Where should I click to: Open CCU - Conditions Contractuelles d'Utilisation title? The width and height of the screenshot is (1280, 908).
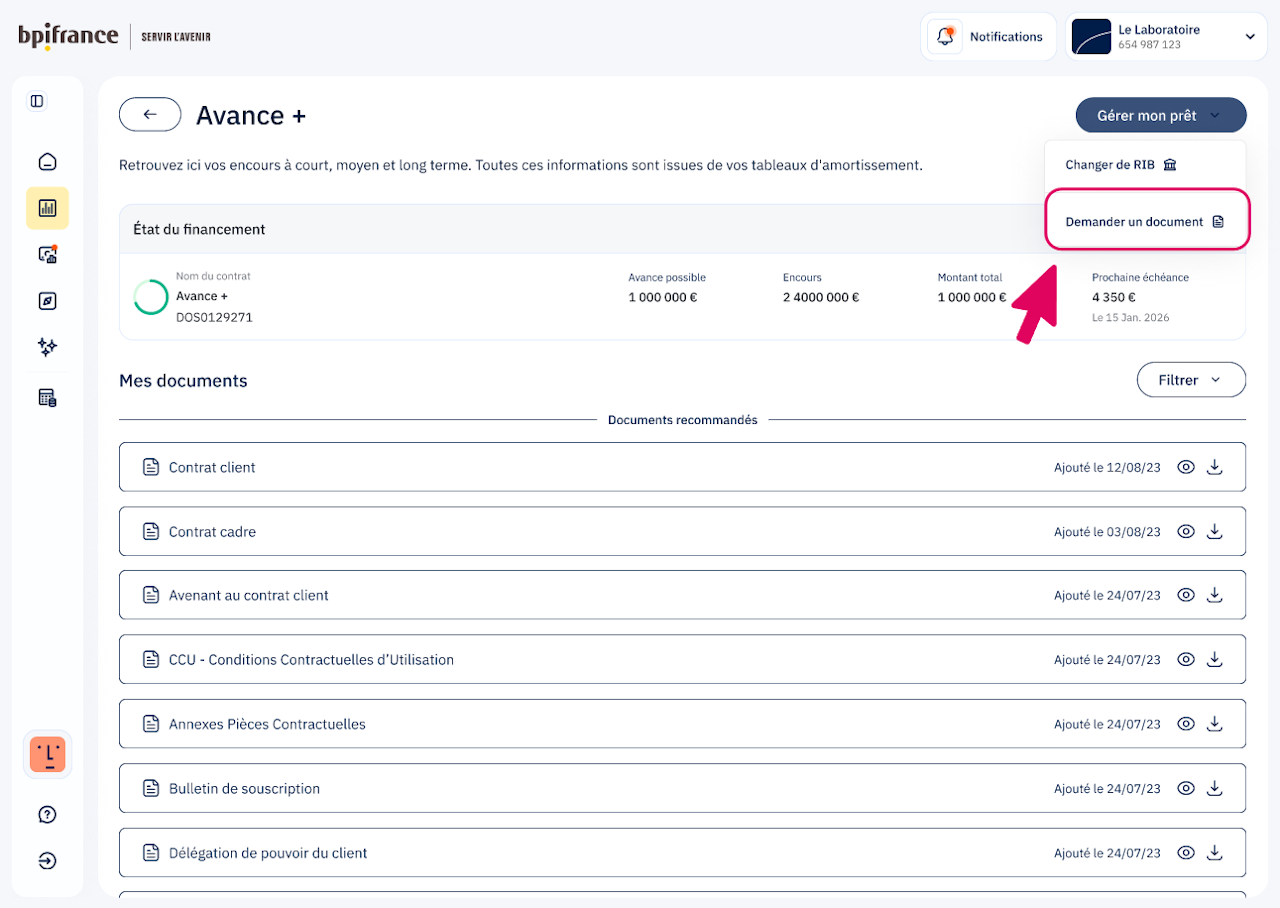click(x=311, y=660)
